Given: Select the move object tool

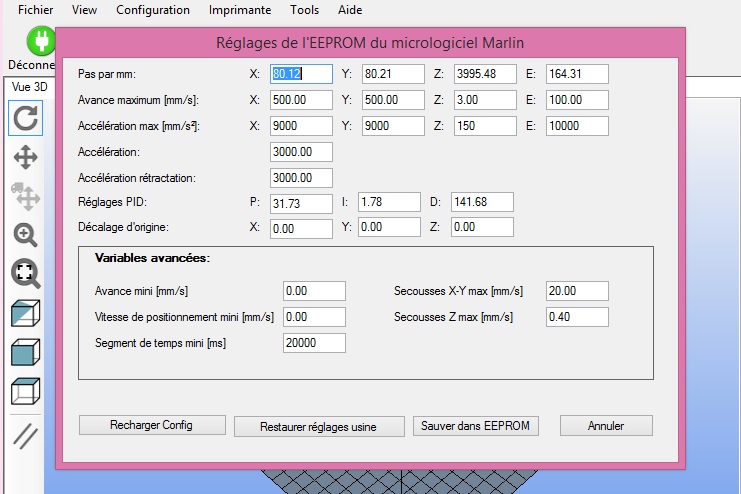Looking at the screenshot, I should 26,196.
